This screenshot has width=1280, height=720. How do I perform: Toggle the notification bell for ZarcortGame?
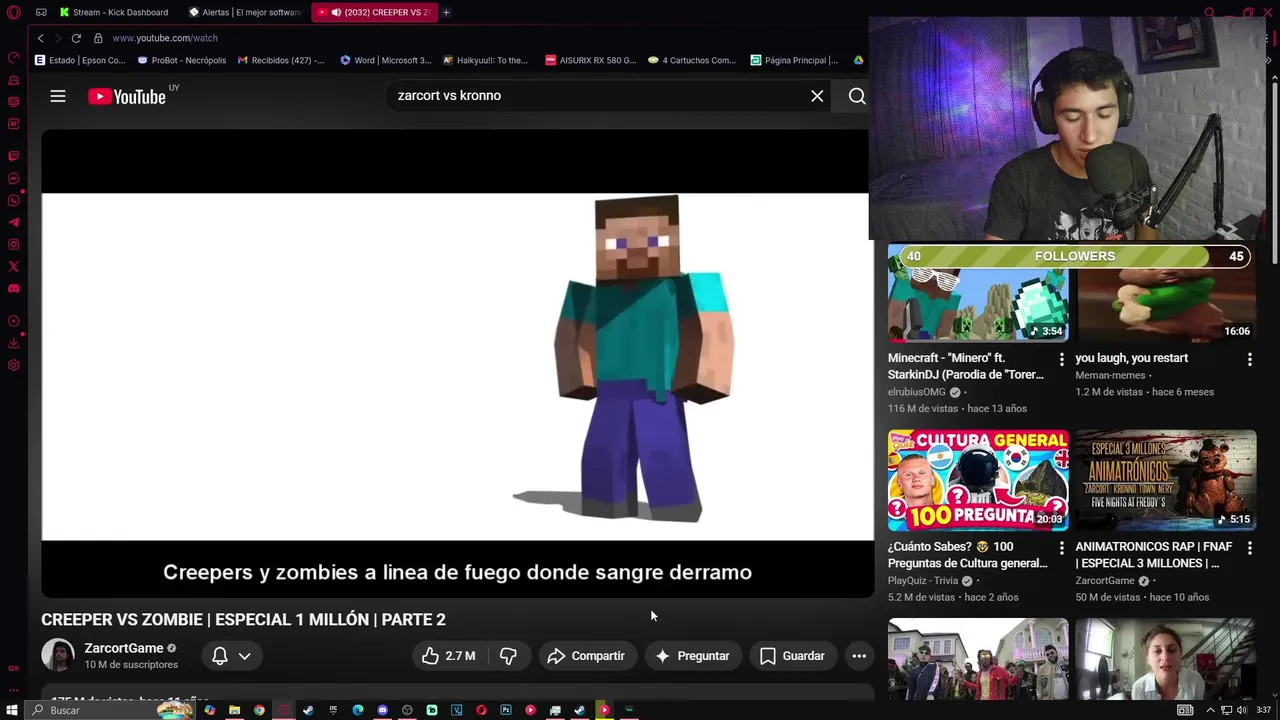click(x=220, y=656)
